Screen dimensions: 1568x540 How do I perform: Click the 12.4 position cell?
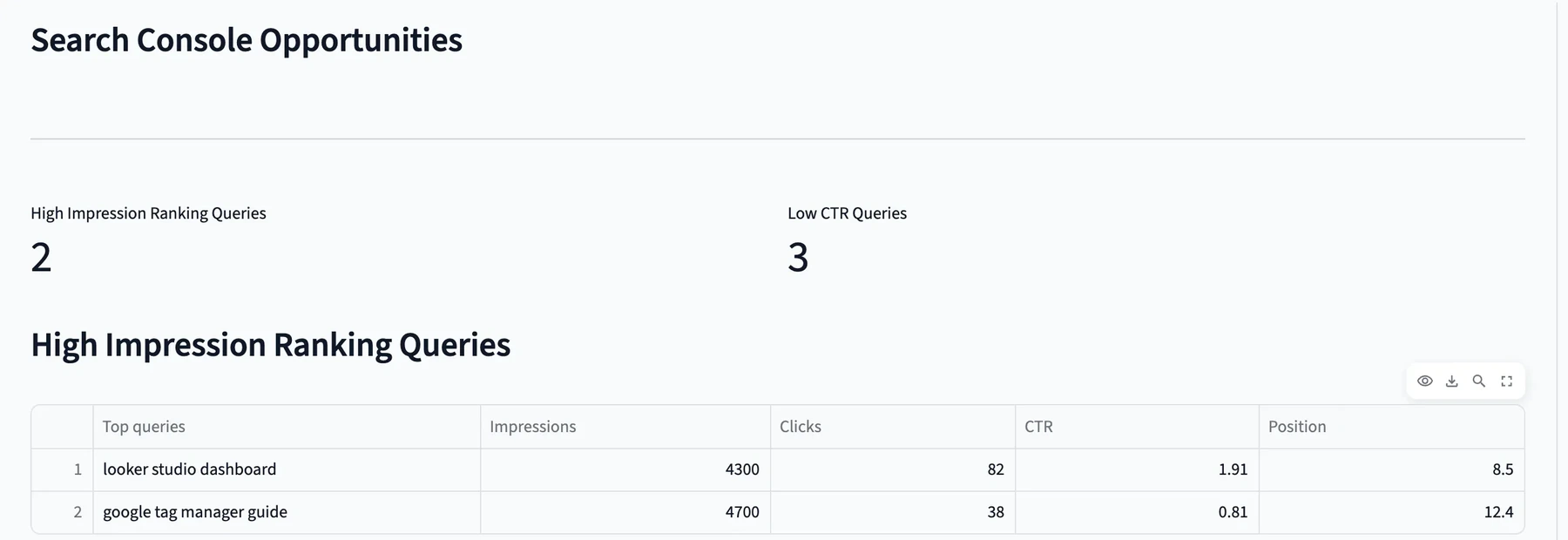[1391, 512]
